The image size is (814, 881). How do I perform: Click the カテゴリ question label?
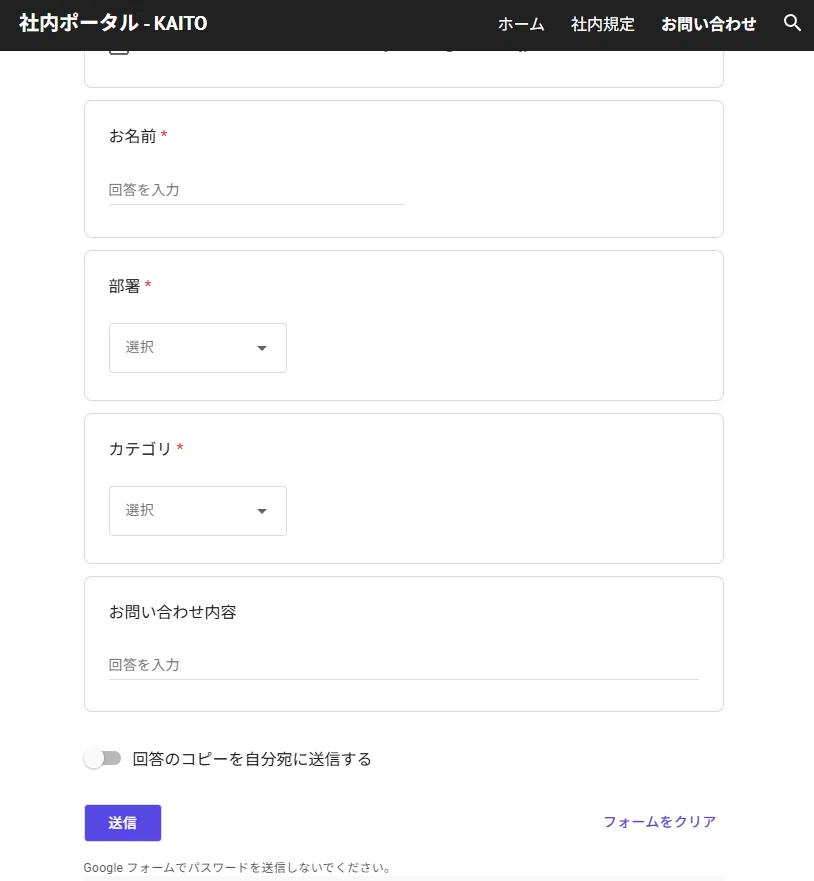(x=140, y=449)
